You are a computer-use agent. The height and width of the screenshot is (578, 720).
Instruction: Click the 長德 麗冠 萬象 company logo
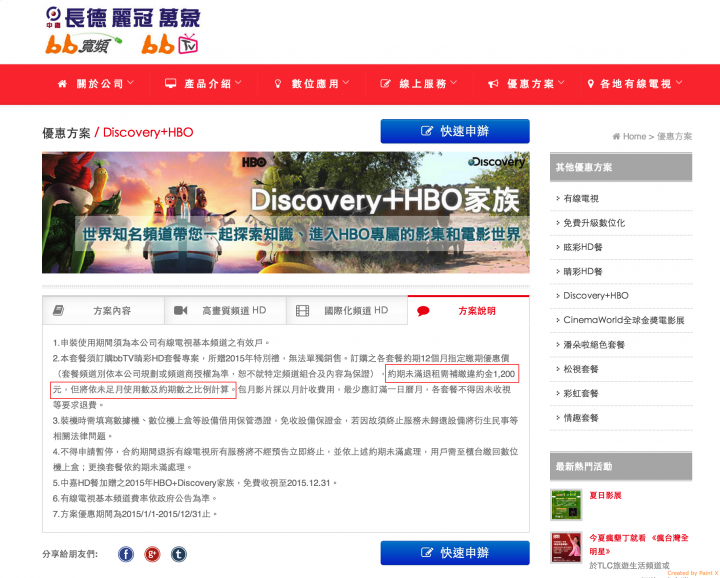[123, 17]
